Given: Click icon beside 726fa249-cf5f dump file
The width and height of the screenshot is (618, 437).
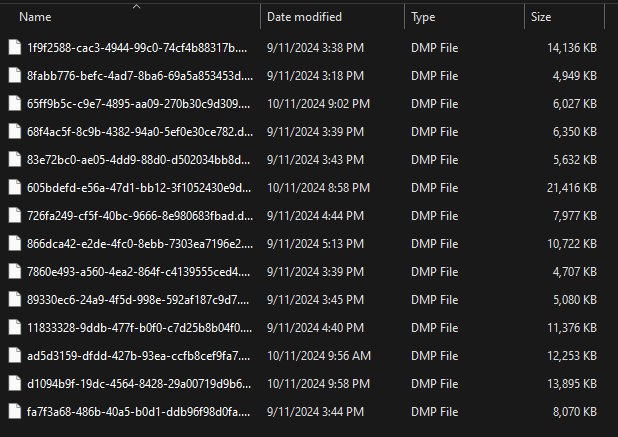Looking at the screenshot, I should pos(15,215).
